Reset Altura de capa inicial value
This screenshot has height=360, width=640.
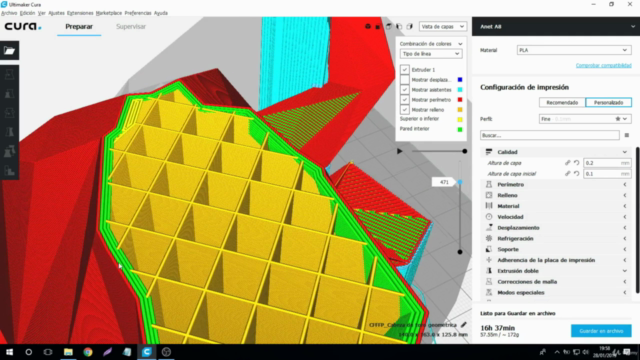(576, 173)
